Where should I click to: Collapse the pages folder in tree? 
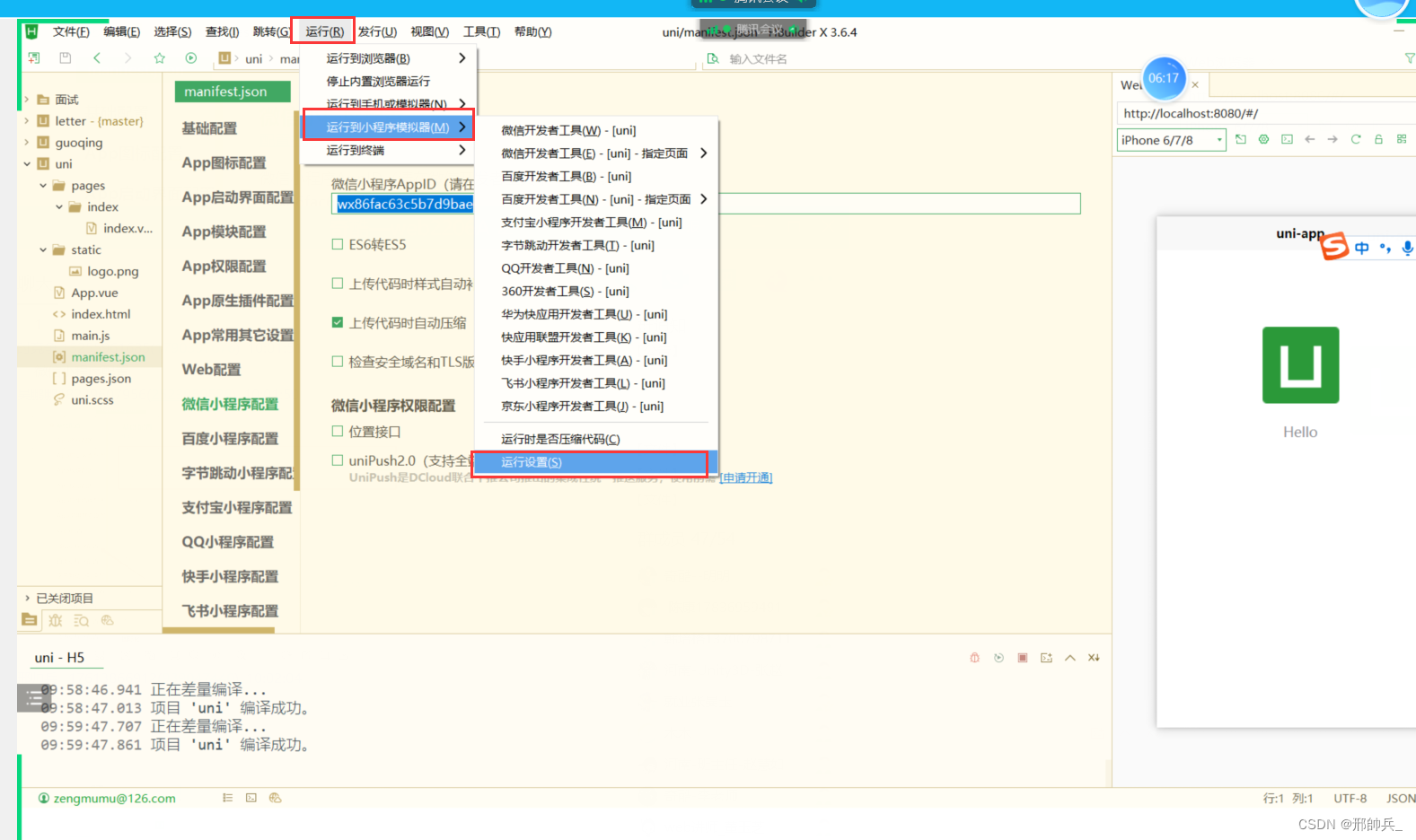tap(43, 186)
